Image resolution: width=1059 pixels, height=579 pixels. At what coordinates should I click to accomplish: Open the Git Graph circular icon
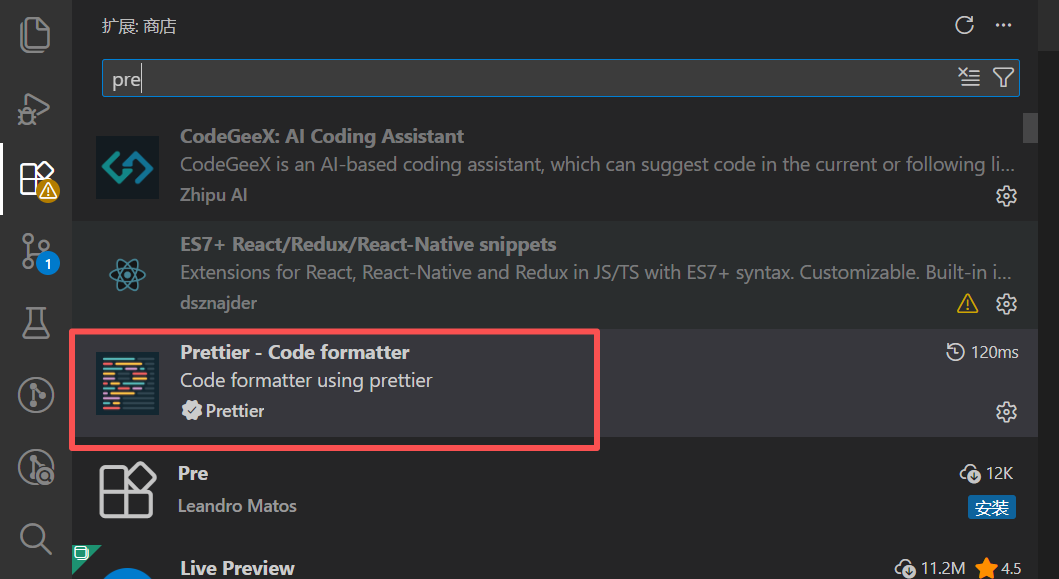coord(36,395)
